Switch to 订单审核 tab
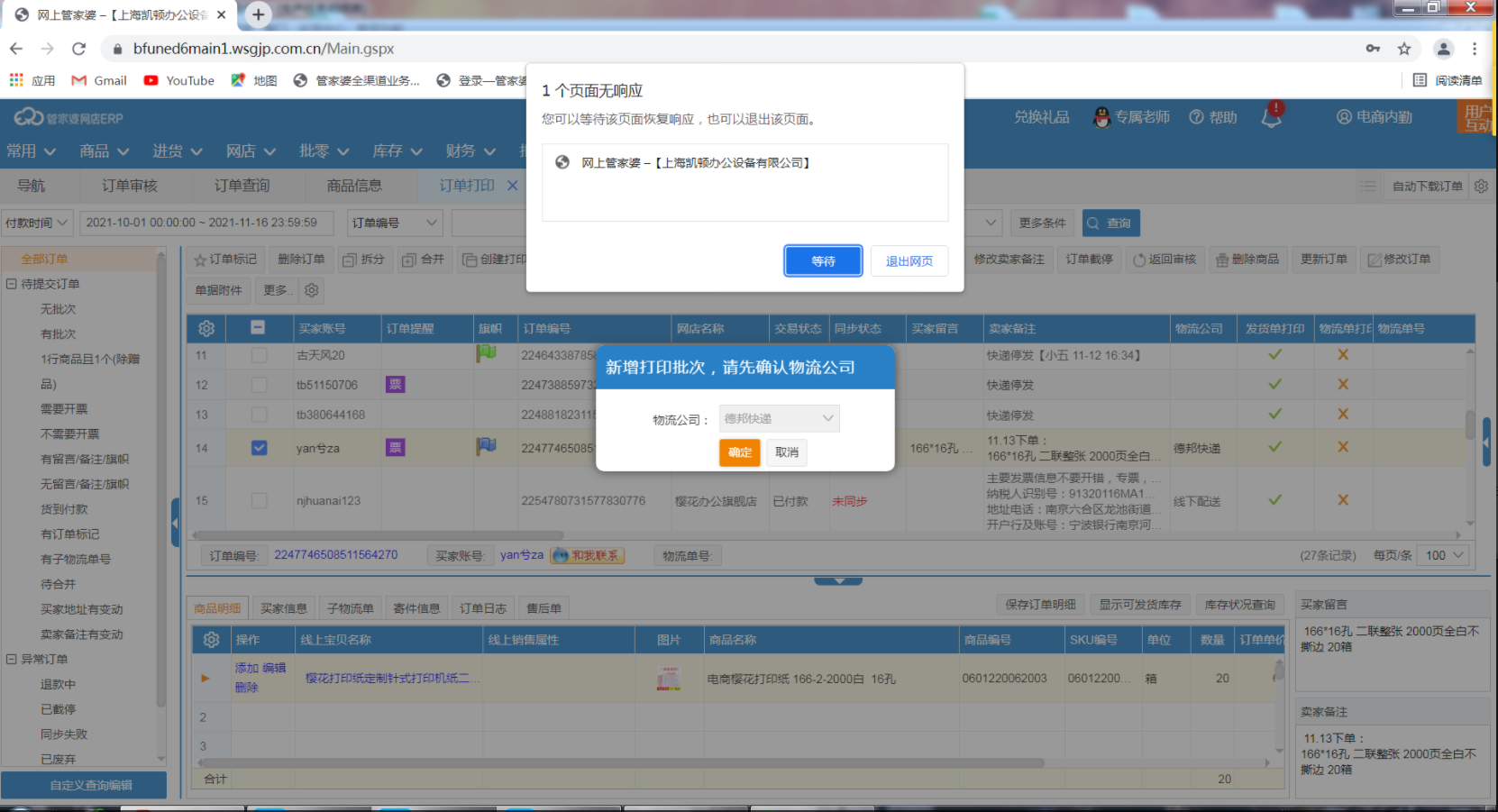Screen dimensions: 1498x812 pyautogui.click(x=130, y=186)
